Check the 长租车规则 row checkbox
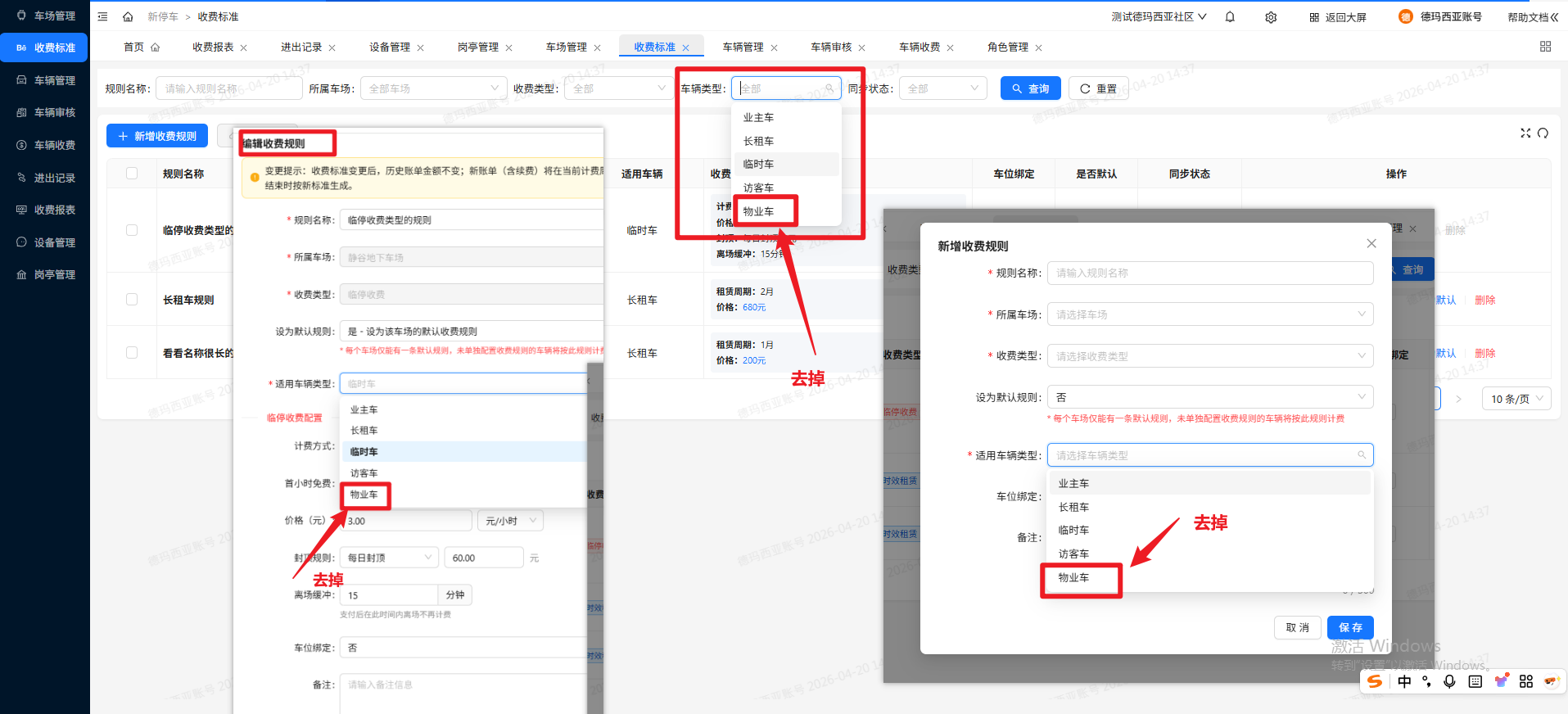1568x714 pixels. [x=132, y=300]
